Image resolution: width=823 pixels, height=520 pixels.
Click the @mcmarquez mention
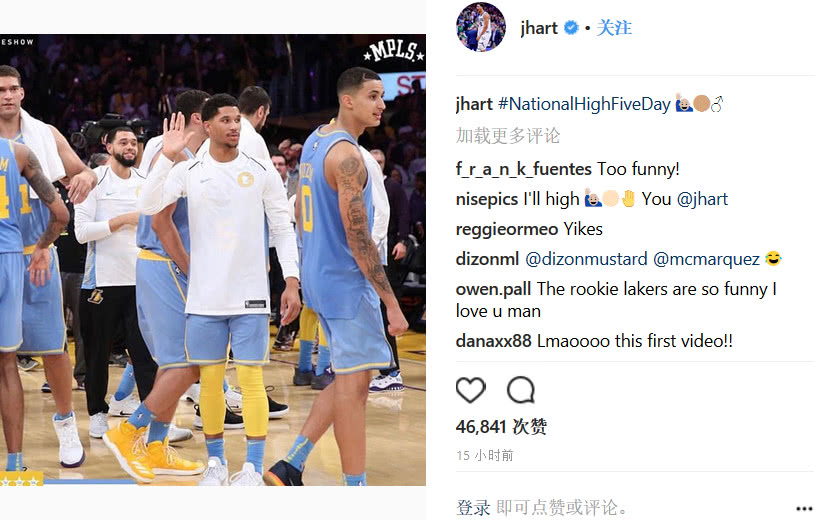[706, 259]
